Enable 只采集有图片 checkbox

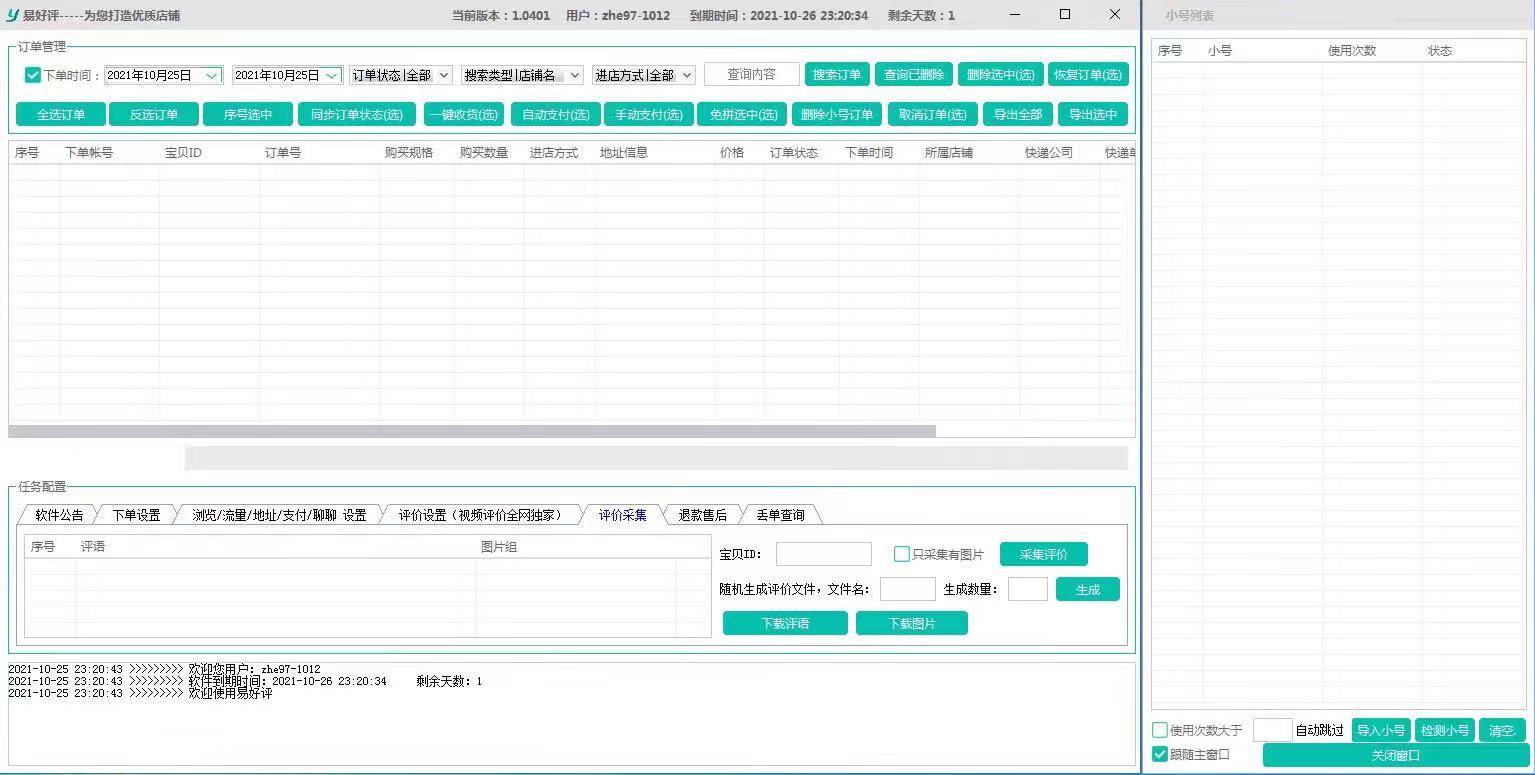[x=902, y=554]
